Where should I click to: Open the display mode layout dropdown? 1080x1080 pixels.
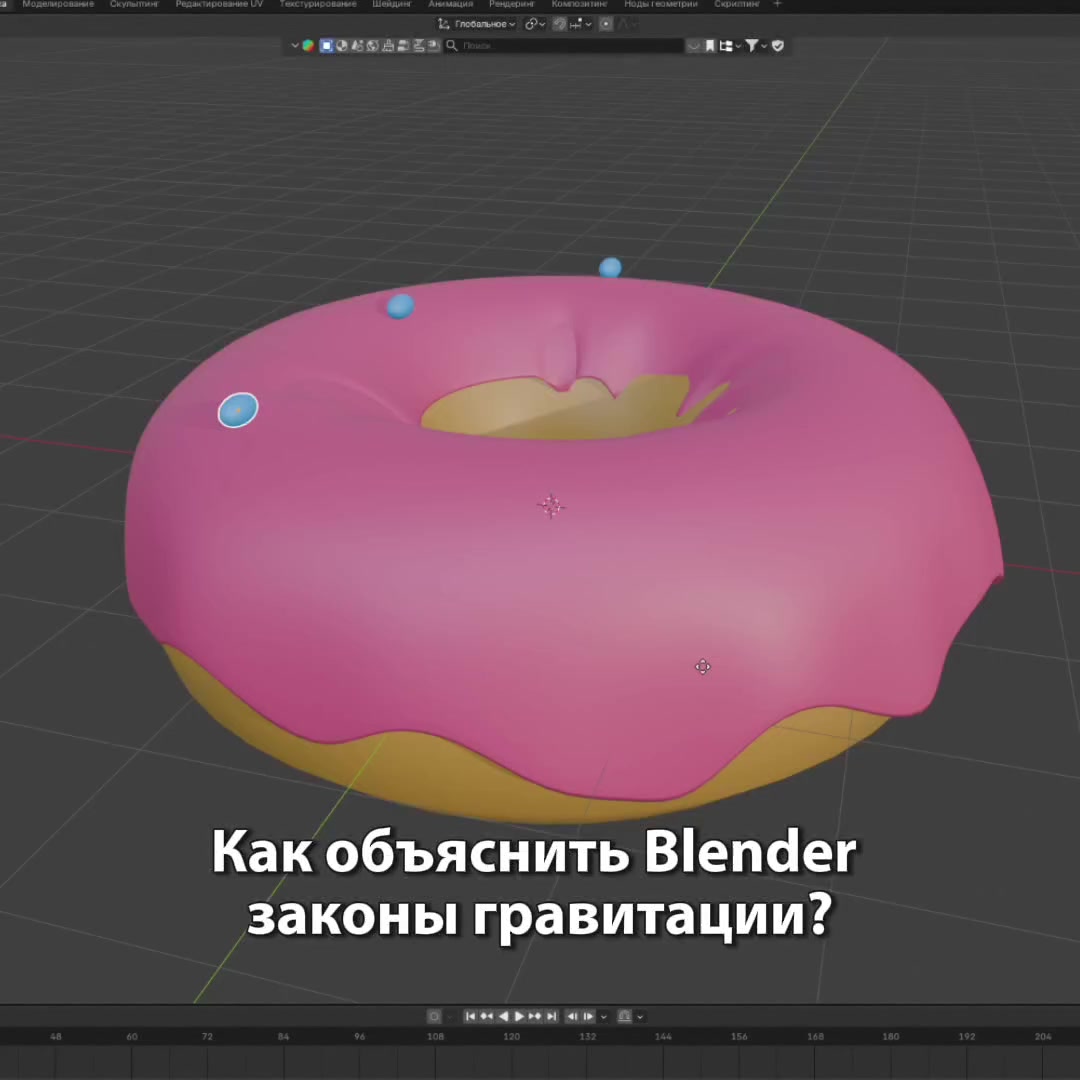(729, 45)
